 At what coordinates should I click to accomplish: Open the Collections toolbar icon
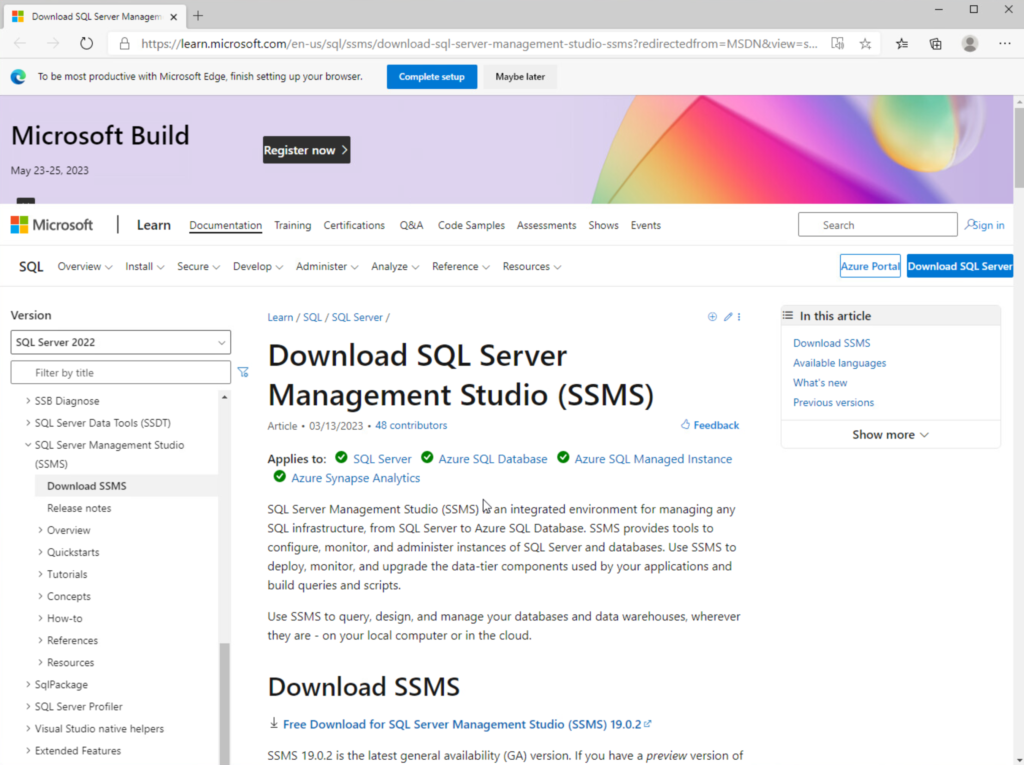coord(935,43)
